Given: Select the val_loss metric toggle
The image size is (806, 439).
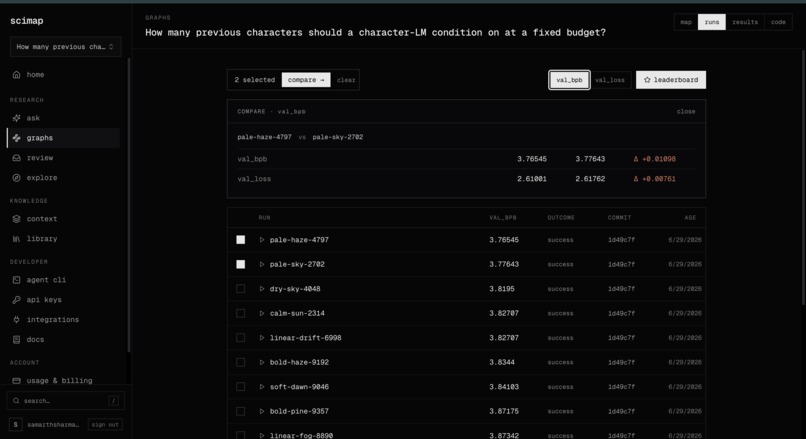Looking at the screenshot, I should (x=610, y=80).
